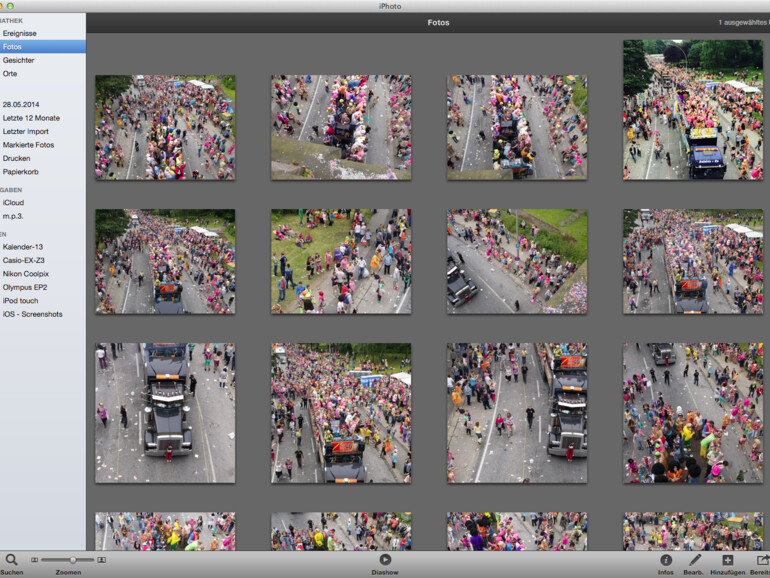Click the Suchen magnifier icon
This screenshot has width=770, height=578.
(11, 560)
